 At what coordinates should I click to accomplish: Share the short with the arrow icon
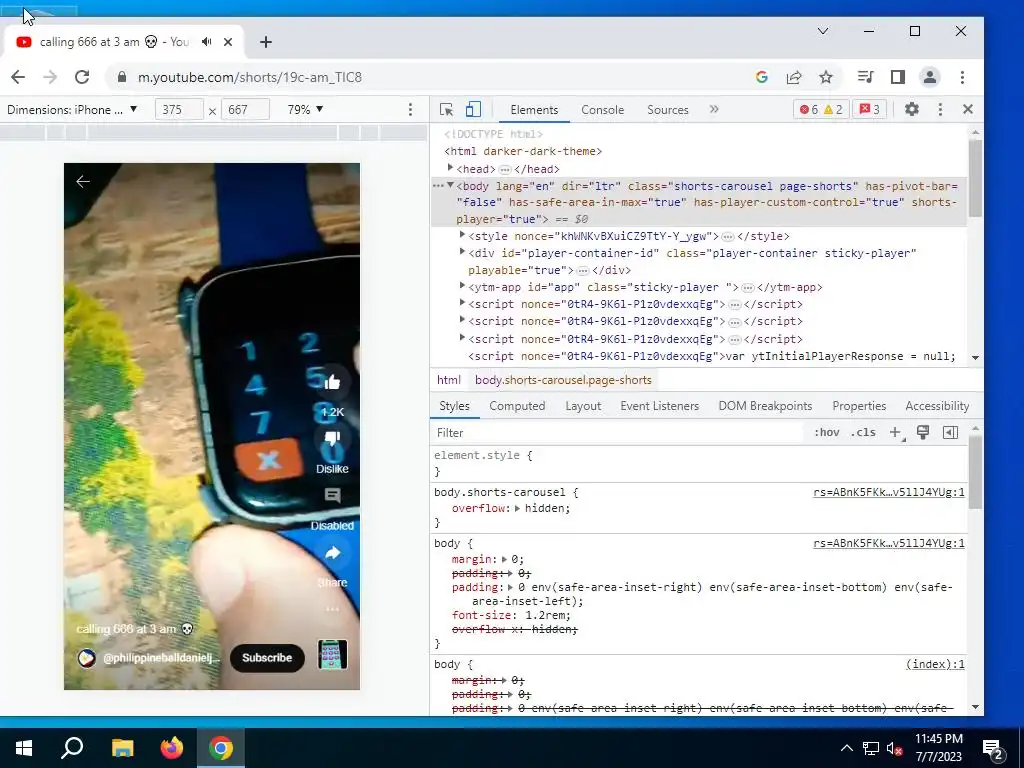pyautogui.click(x=332, y=553)
